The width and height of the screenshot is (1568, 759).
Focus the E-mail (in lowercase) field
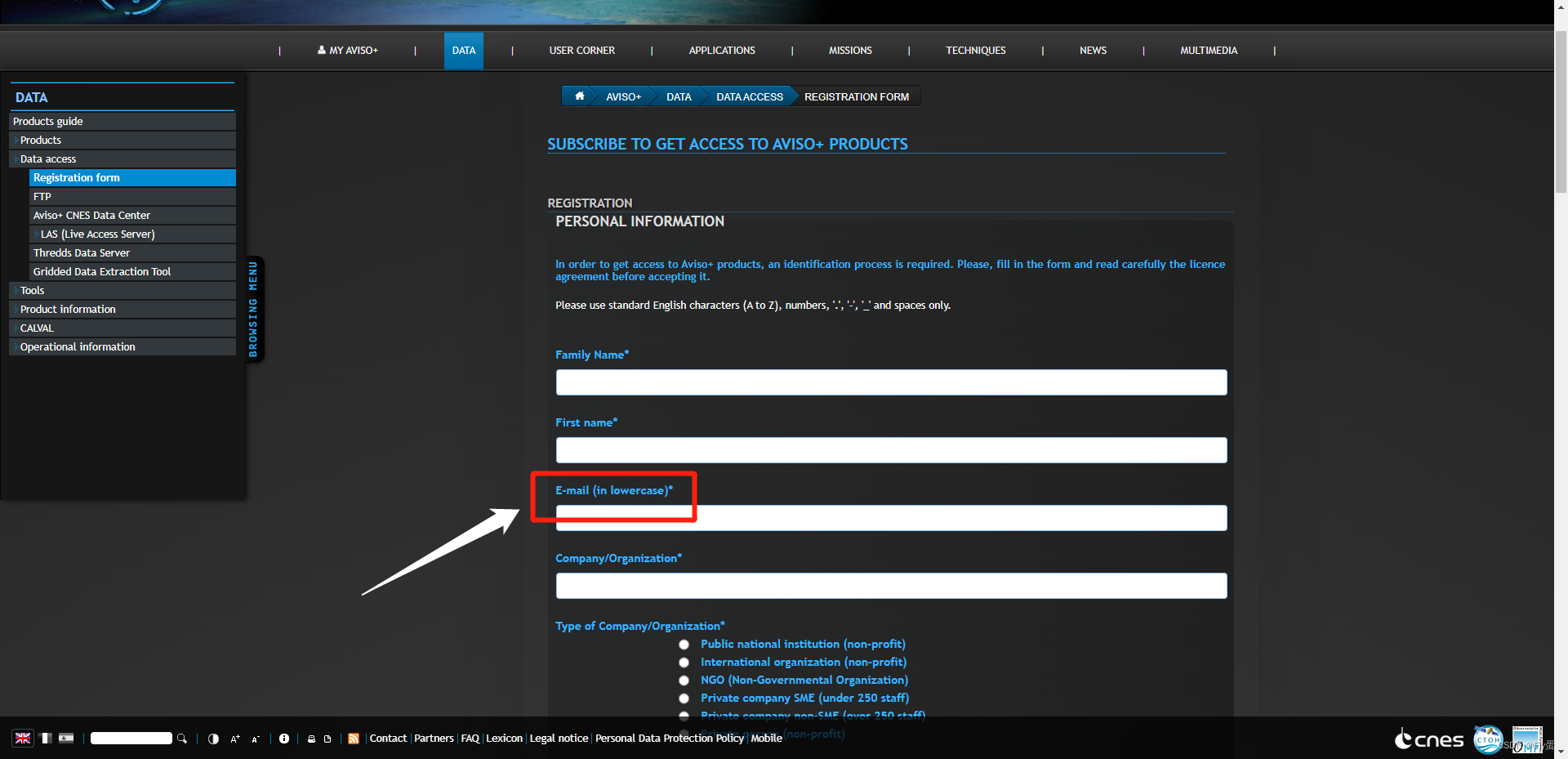891,518
